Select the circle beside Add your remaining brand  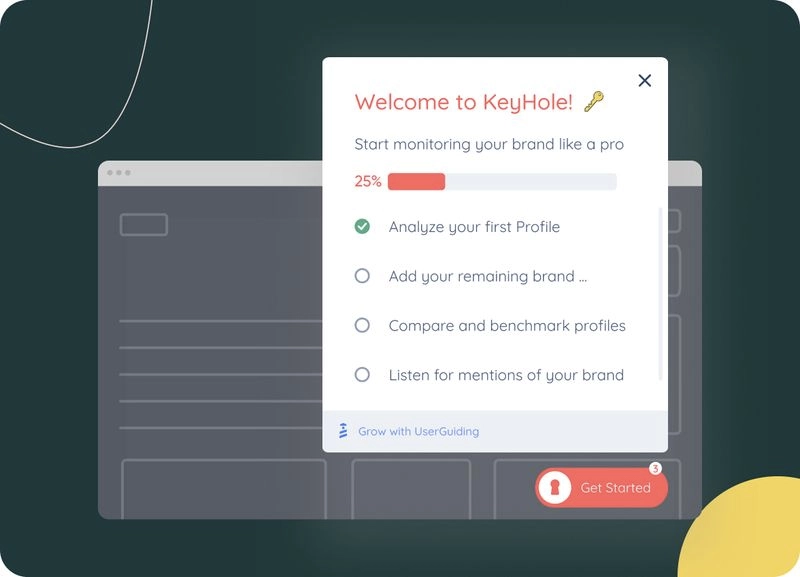click(x=362, y=275)
